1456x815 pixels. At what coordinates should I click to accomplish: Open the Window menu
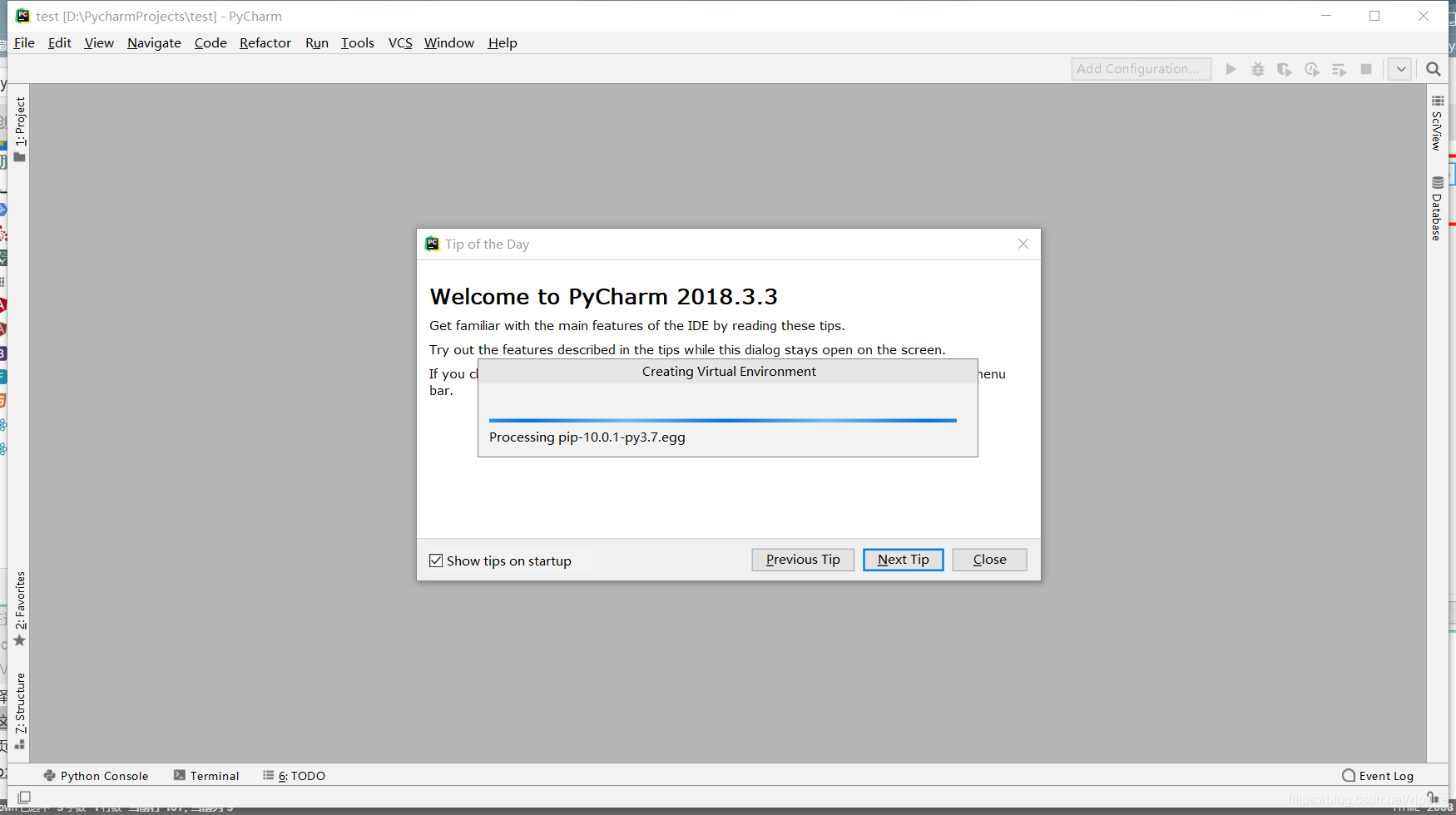[x=449, y=43]
